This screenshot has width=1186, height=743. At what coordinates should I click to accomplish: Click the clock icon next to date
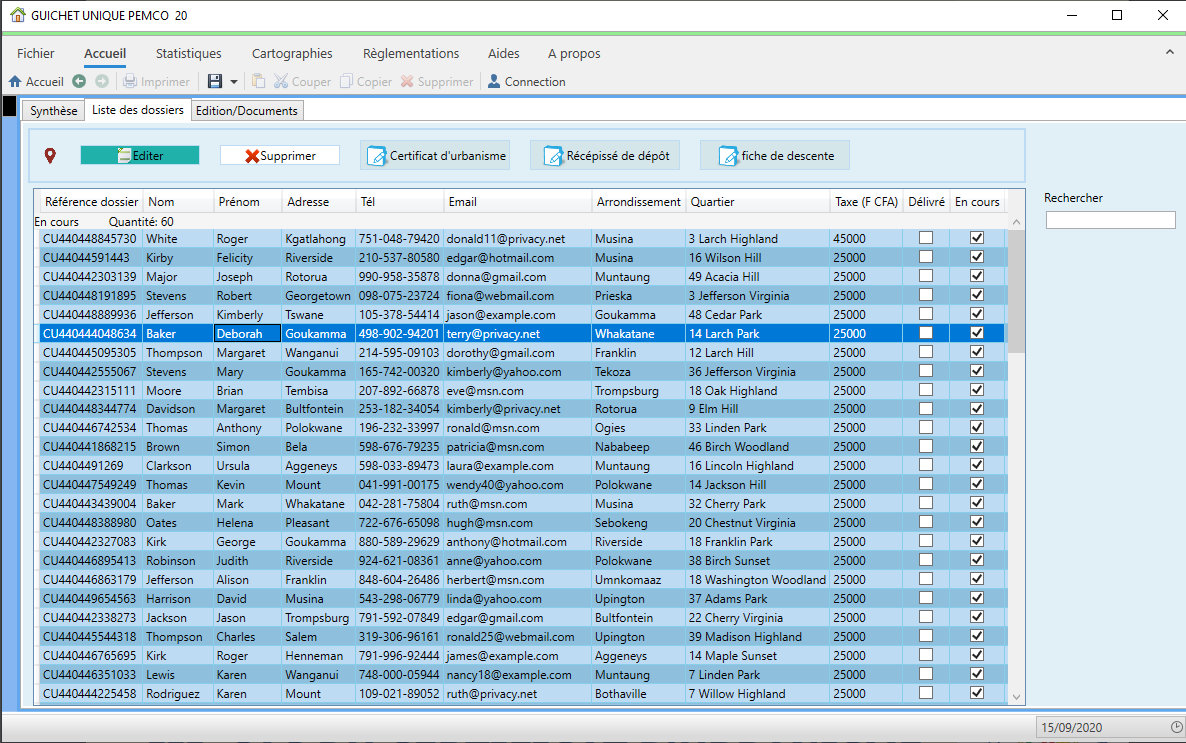1176,727
